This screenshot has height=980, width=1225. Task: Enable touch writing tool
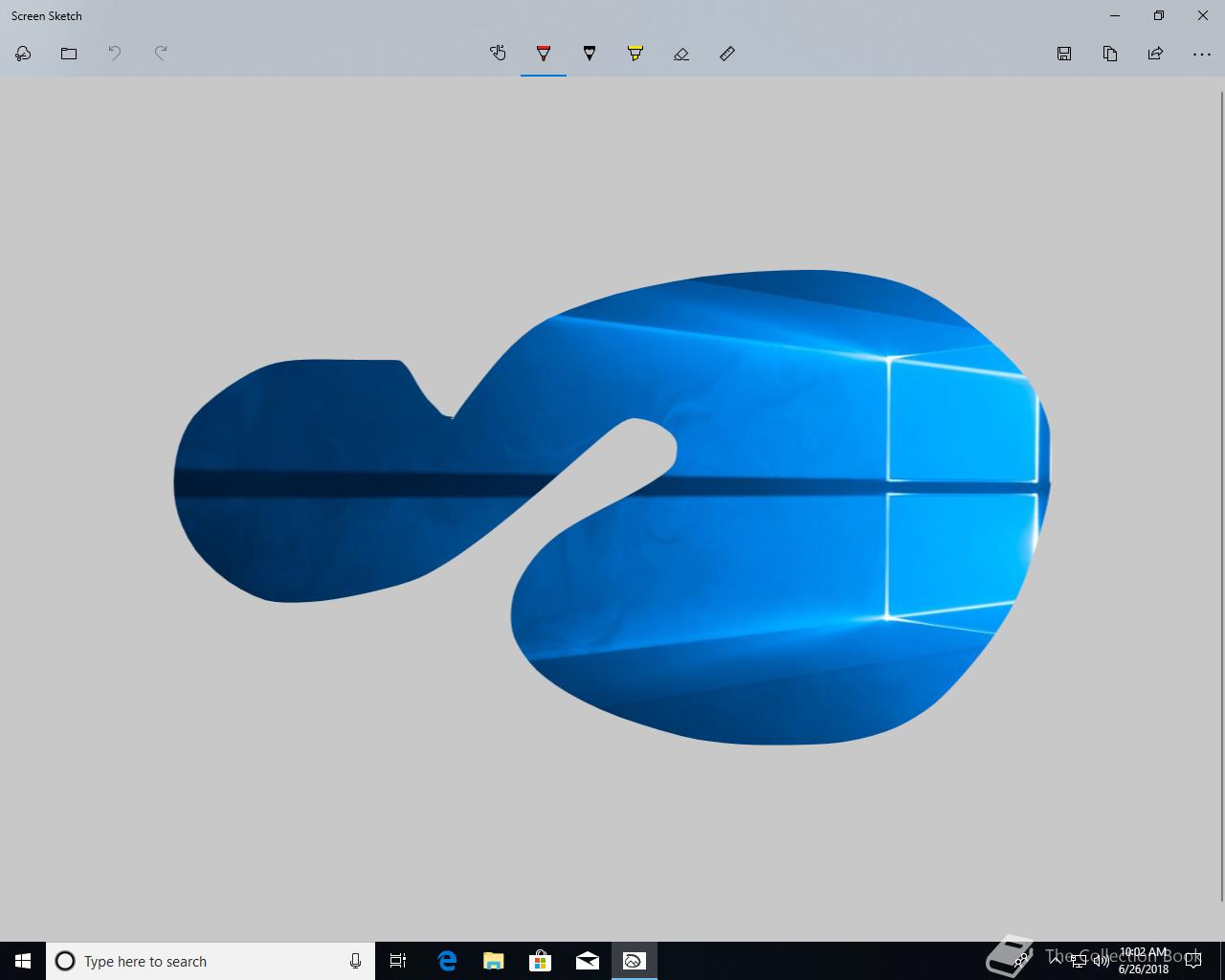point(498,54)
